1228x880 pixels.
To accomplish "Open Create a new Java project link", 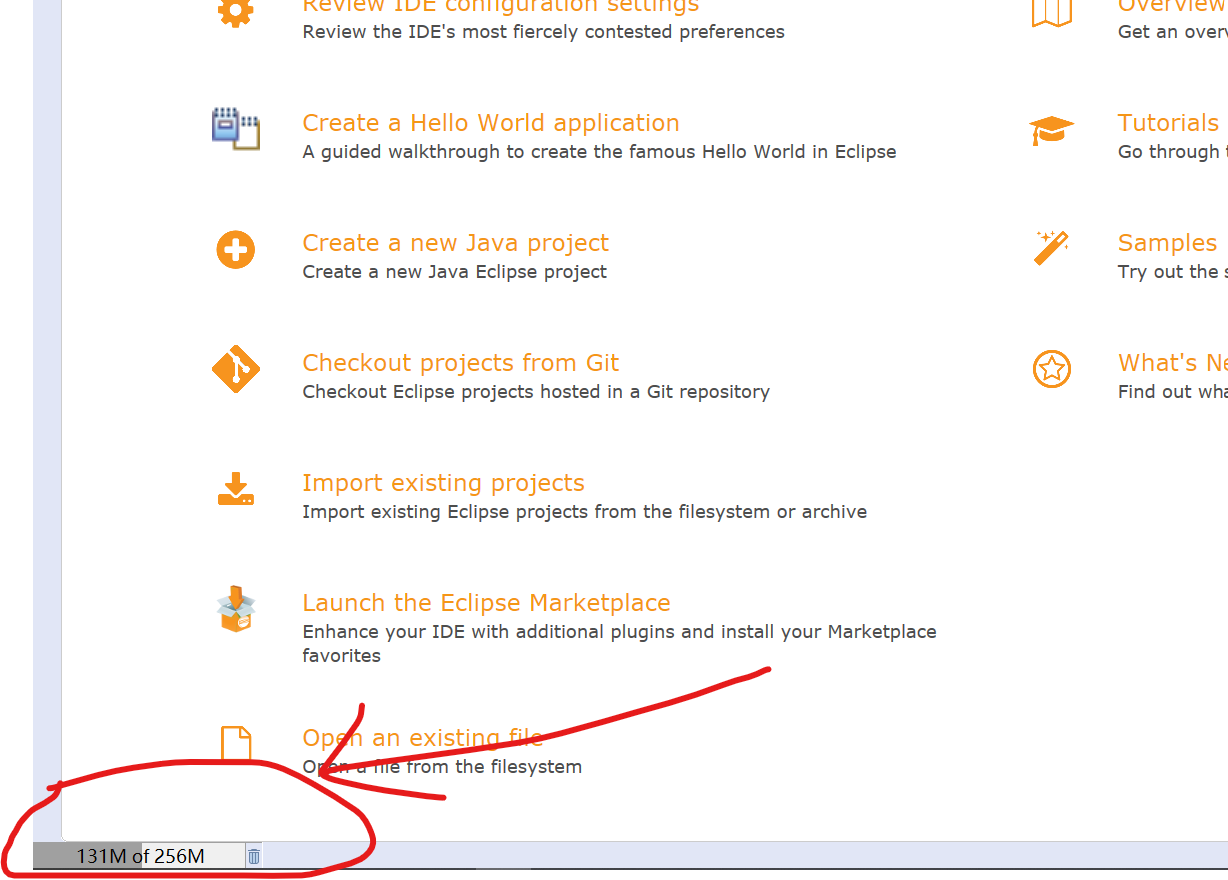I will tap(455, 243).
